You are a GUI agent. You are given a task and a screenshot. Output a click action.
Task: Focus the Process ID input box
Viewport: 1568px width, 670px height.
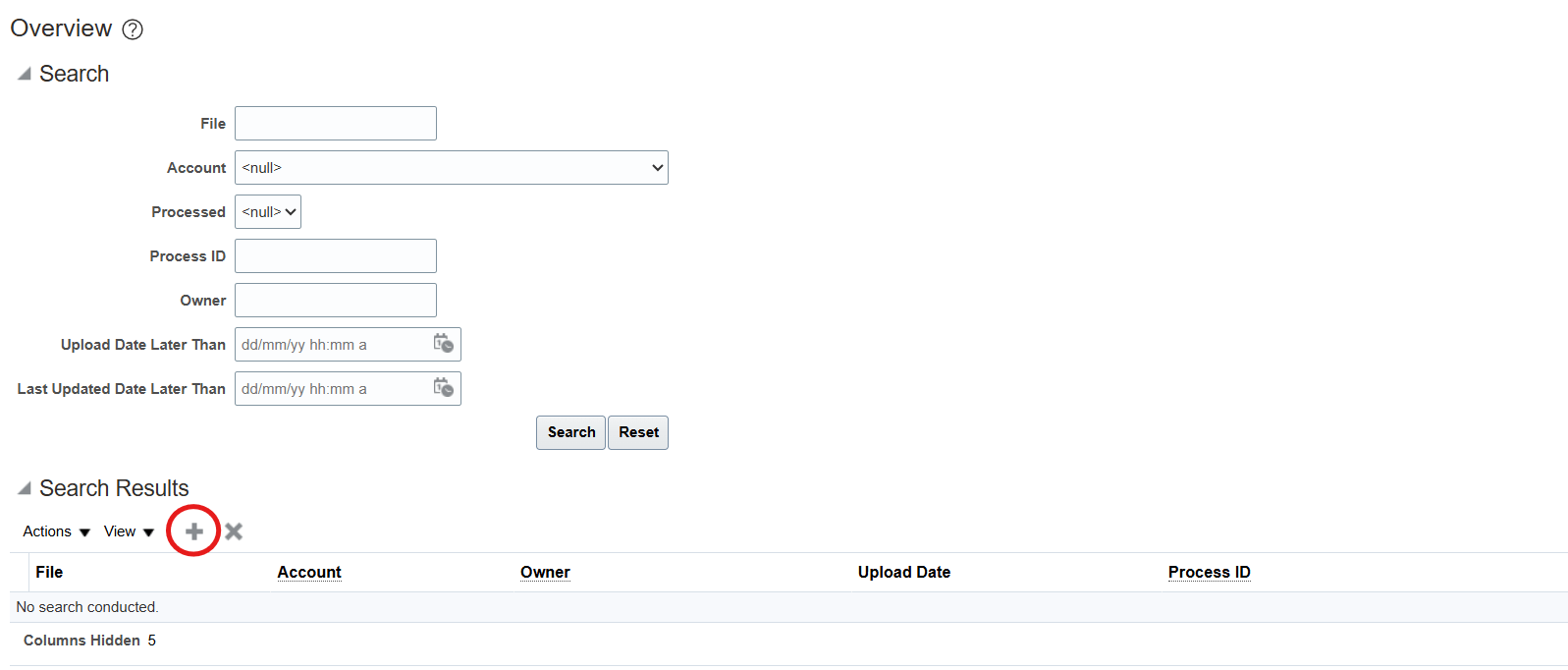click(x=335, y=256)
